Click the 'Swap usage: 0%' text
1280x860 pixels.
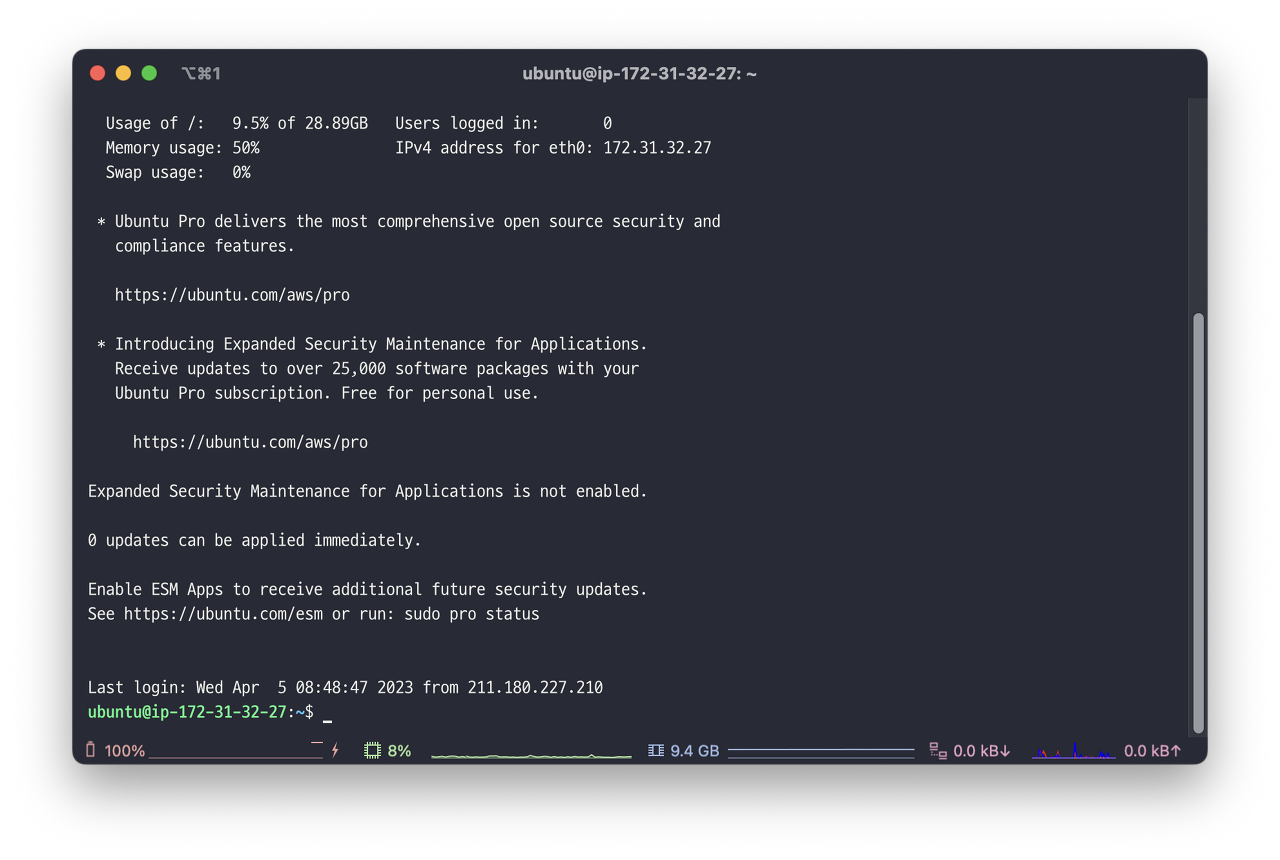178,172
